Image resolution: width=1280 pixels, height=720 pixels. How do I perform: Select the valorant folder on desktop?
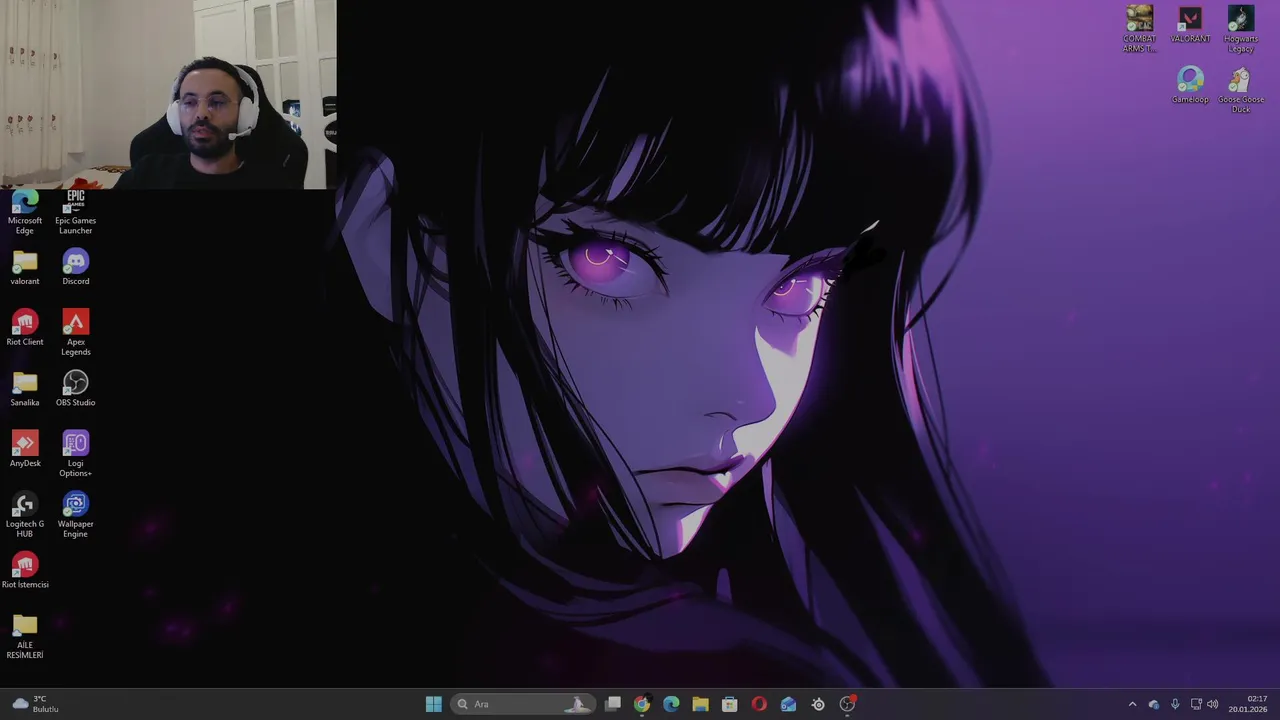25,268
